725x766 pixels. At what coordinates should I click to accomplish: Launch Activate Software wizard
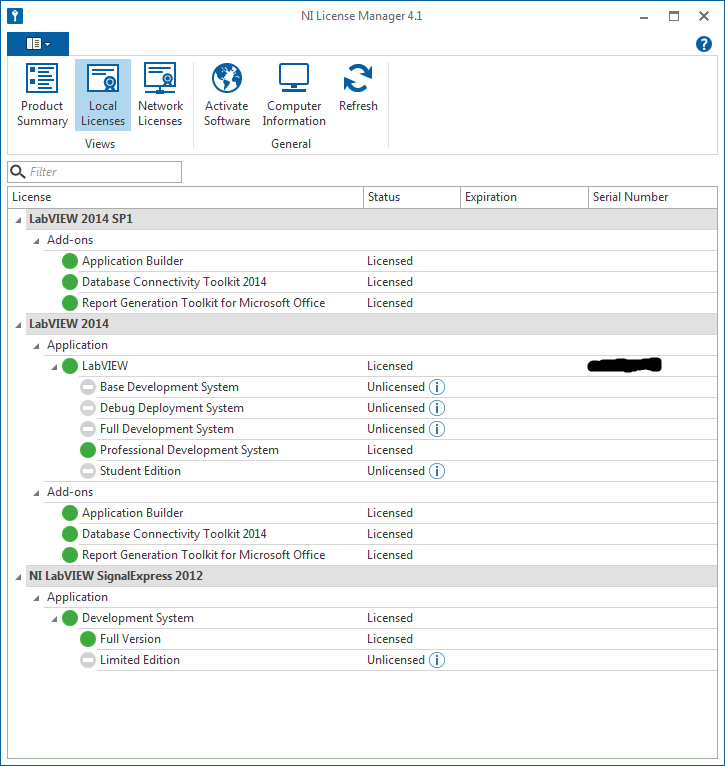pyautogui.click(x=227, y=95)
